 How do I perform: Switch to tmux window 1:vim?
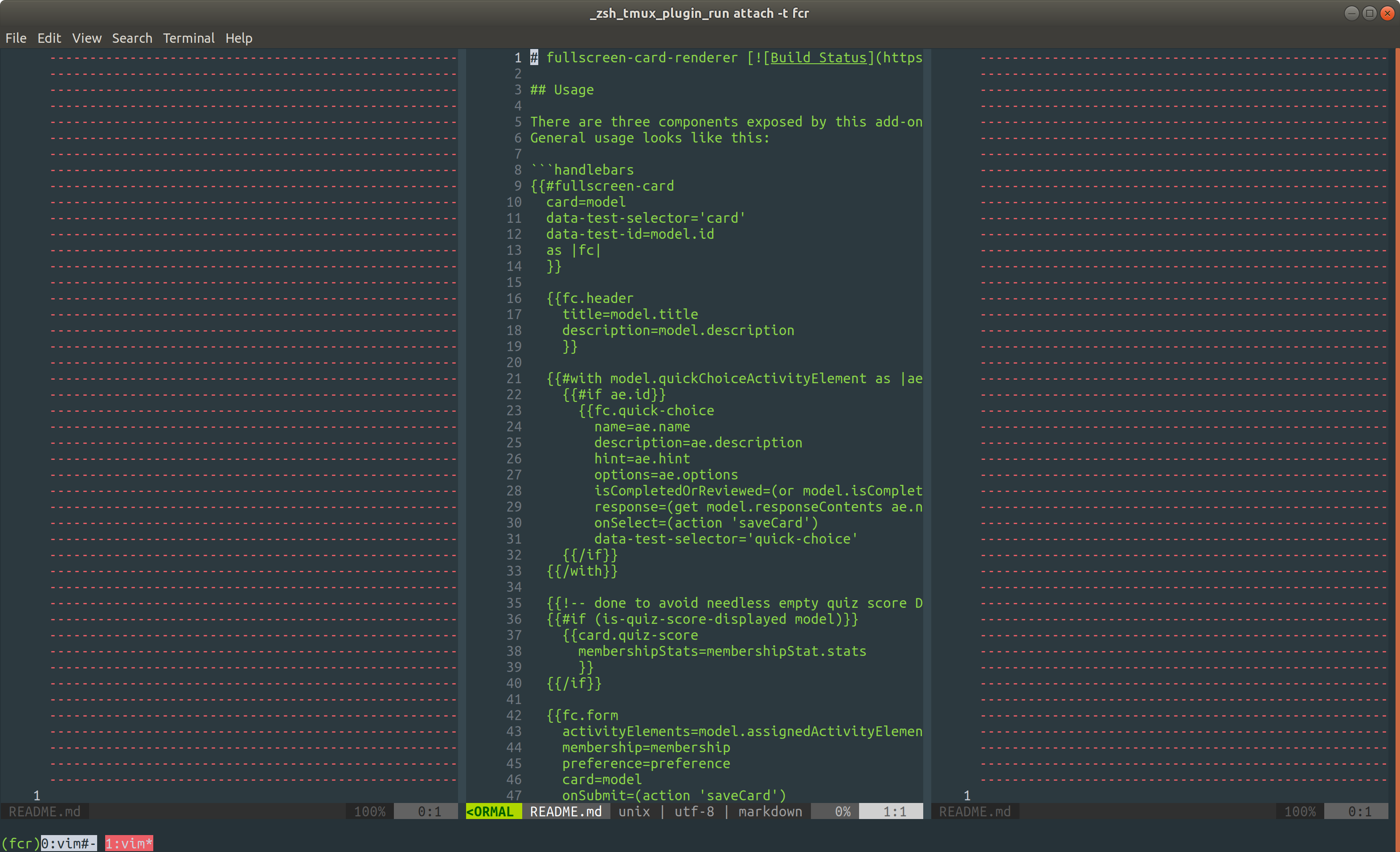[128, 844]
